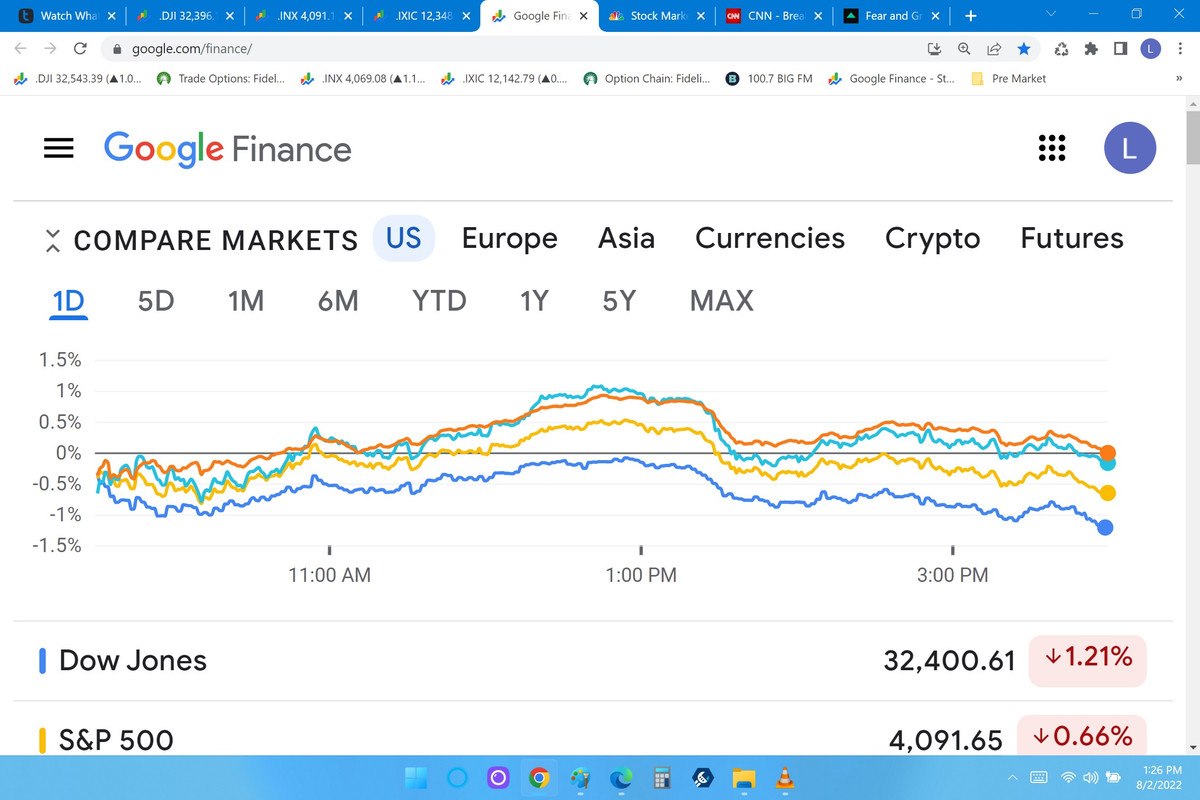Open the Google apps grid
Screen dimensions: 1200x800
pos(1051,148)
